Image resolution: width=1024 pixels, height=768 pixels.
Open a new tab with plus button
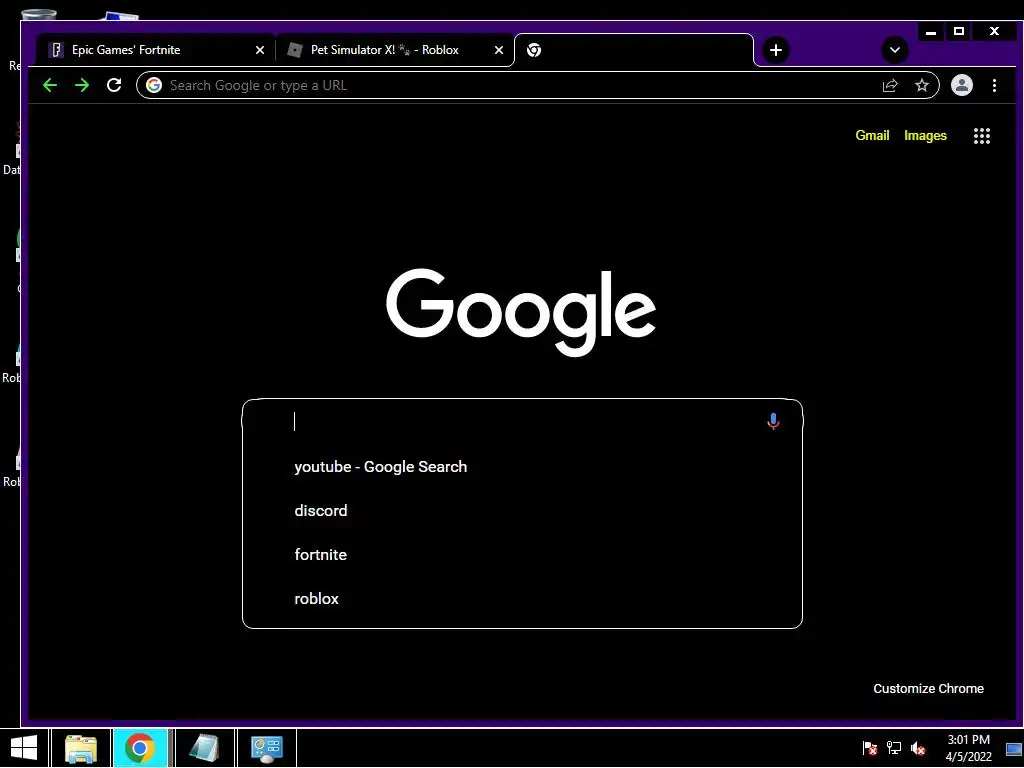tap(775, 50)
